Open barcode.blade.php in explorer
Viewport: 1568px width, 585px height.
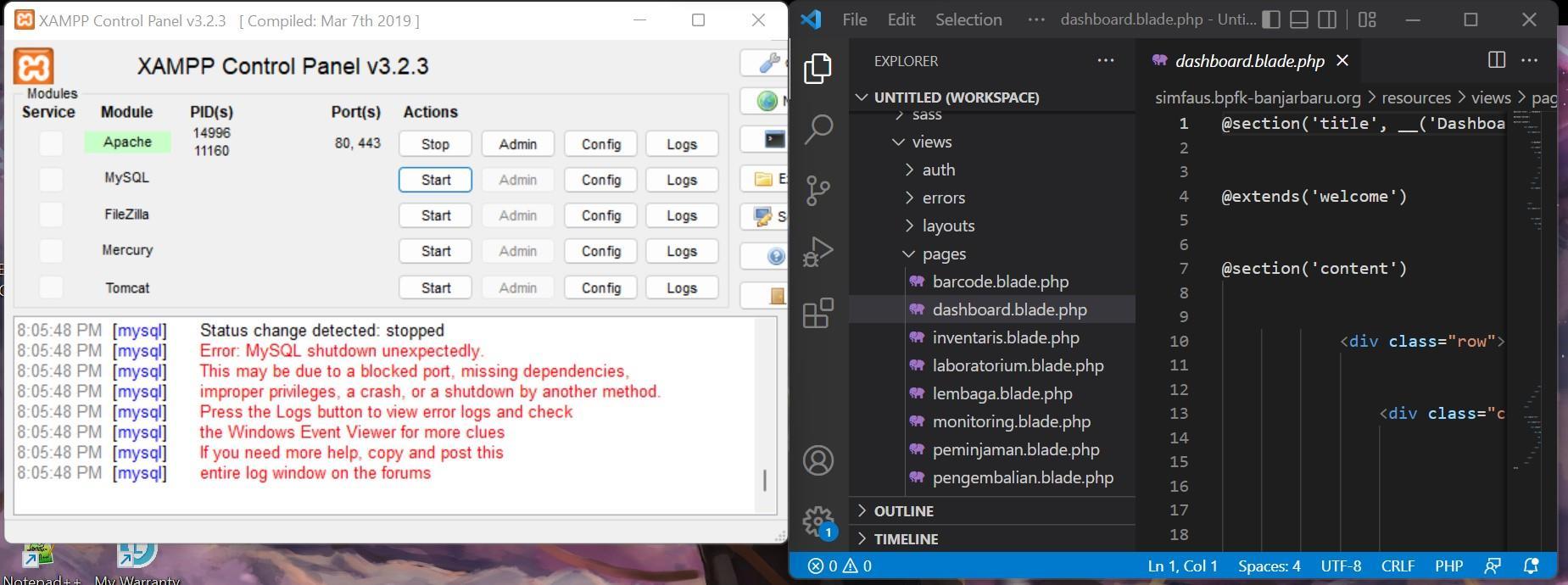click(1000, 281)
